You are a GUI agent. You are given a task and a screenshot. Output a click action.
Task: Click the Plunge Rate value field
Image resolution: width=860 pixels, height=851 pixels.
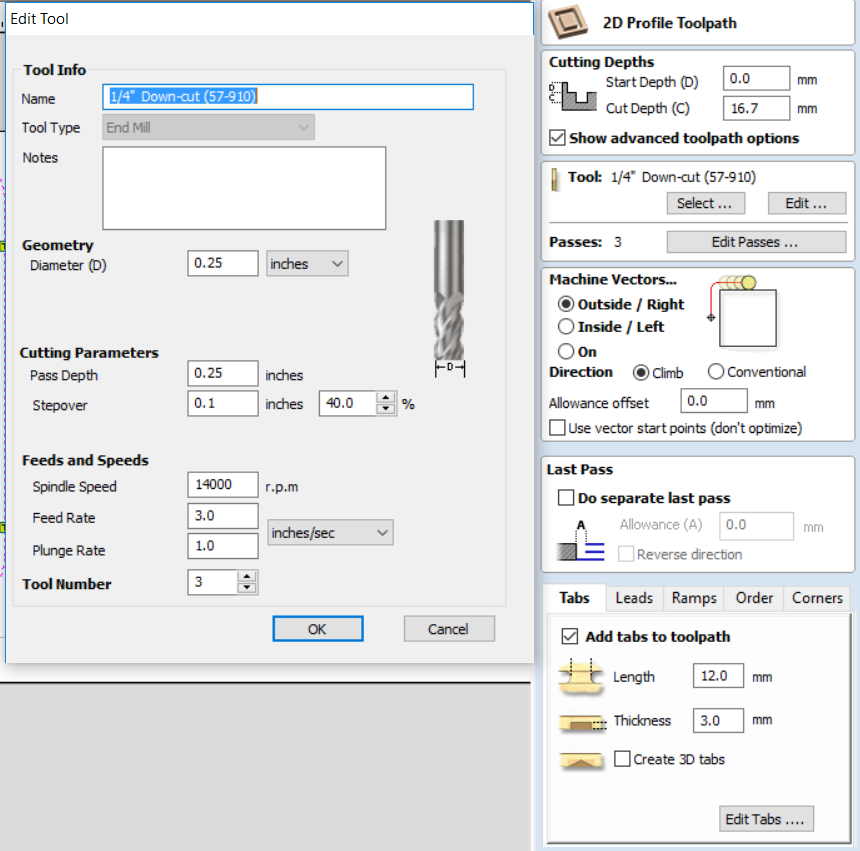tap(223, 546)
